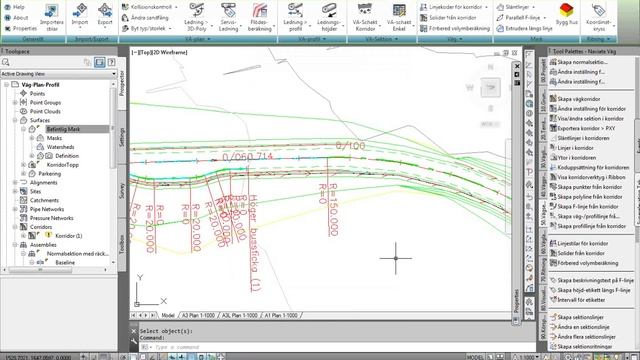
Task: Click the VA-schakt Enkel tool
Action: tap(399, 17)
